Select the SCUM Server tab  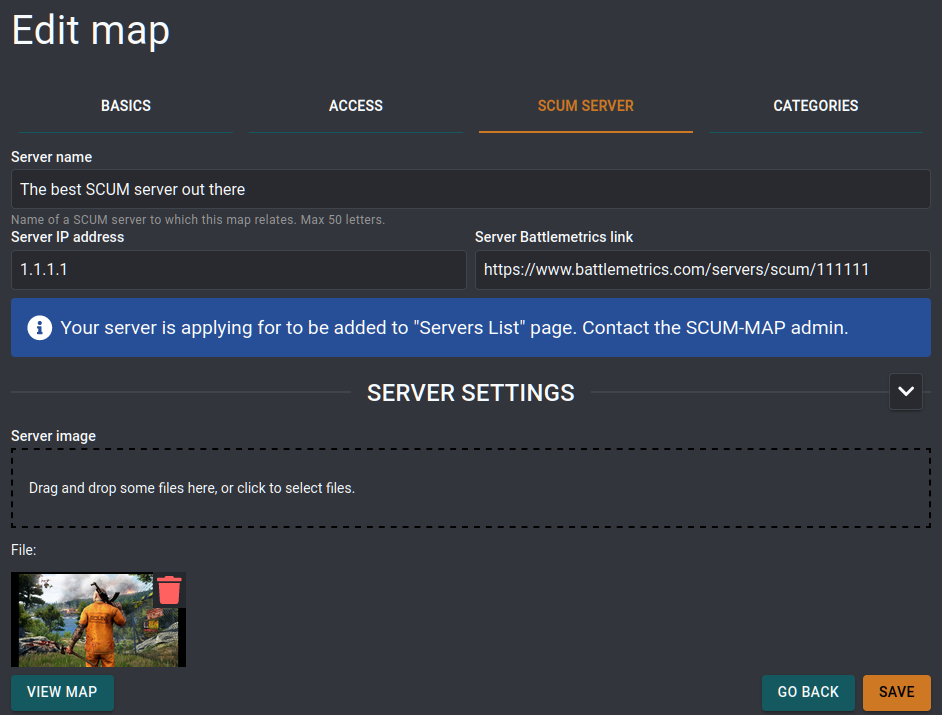(585, 106)
